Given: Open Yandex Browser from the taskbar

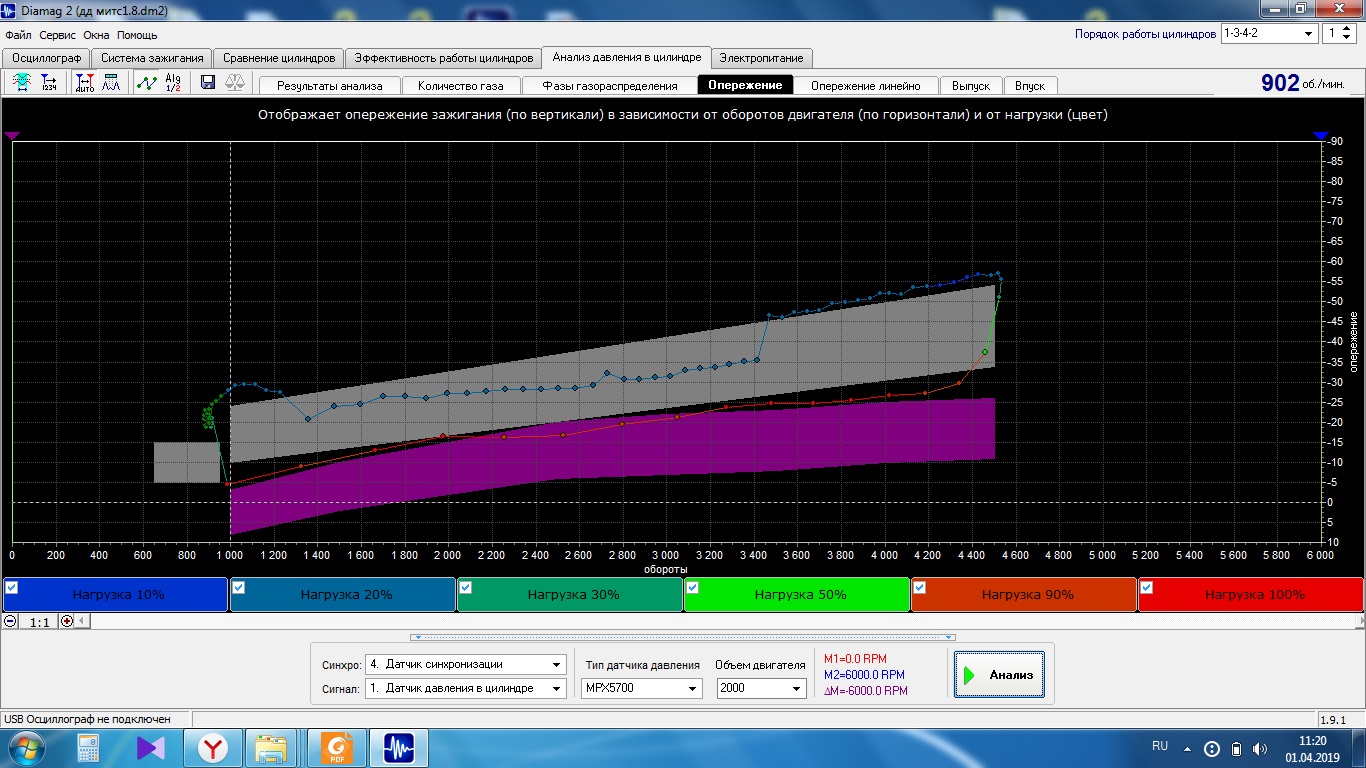Looking at the screenshot, I should coord(212,747).
